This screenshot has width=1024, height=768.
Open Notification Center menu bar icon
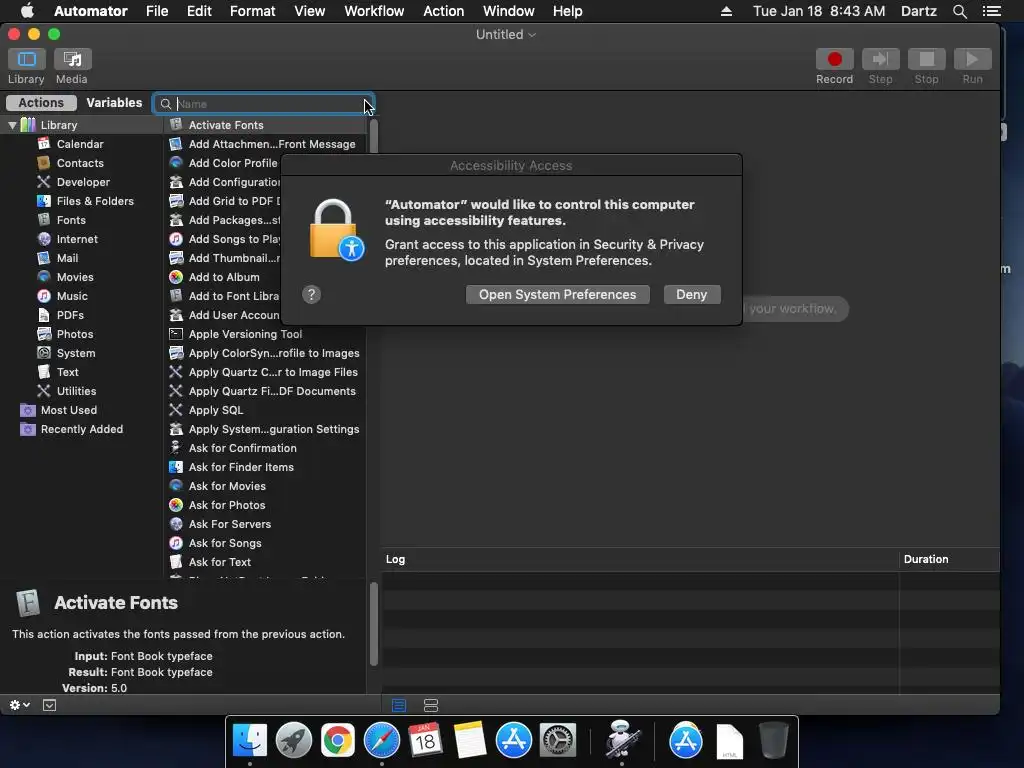pos(991,11)
